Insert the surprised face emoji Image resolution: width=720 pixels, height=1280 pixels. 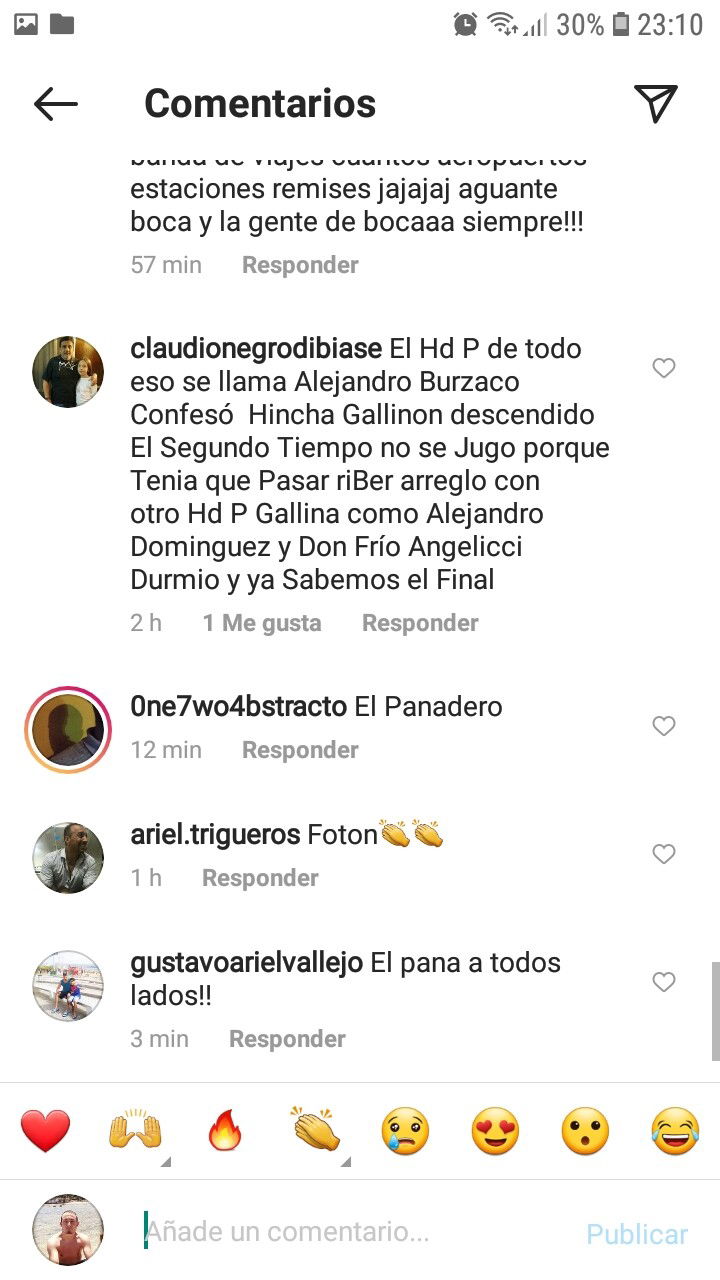pos(585,1131)
